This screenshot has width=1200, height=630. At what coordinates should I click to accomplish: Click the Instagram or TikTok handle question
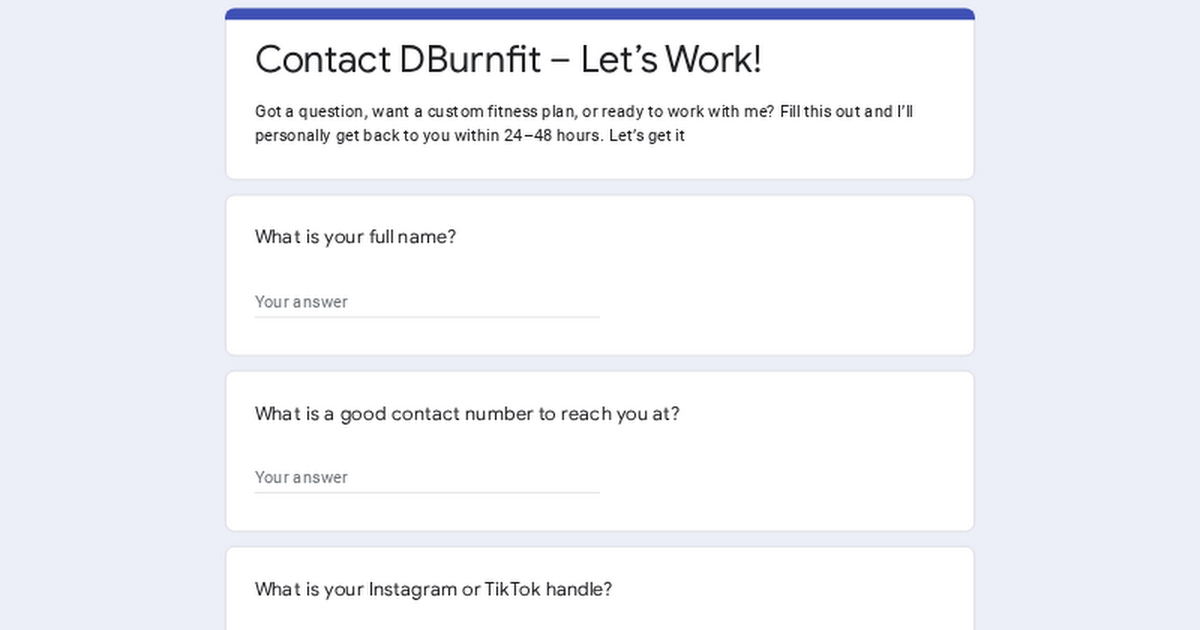(433, 589)
